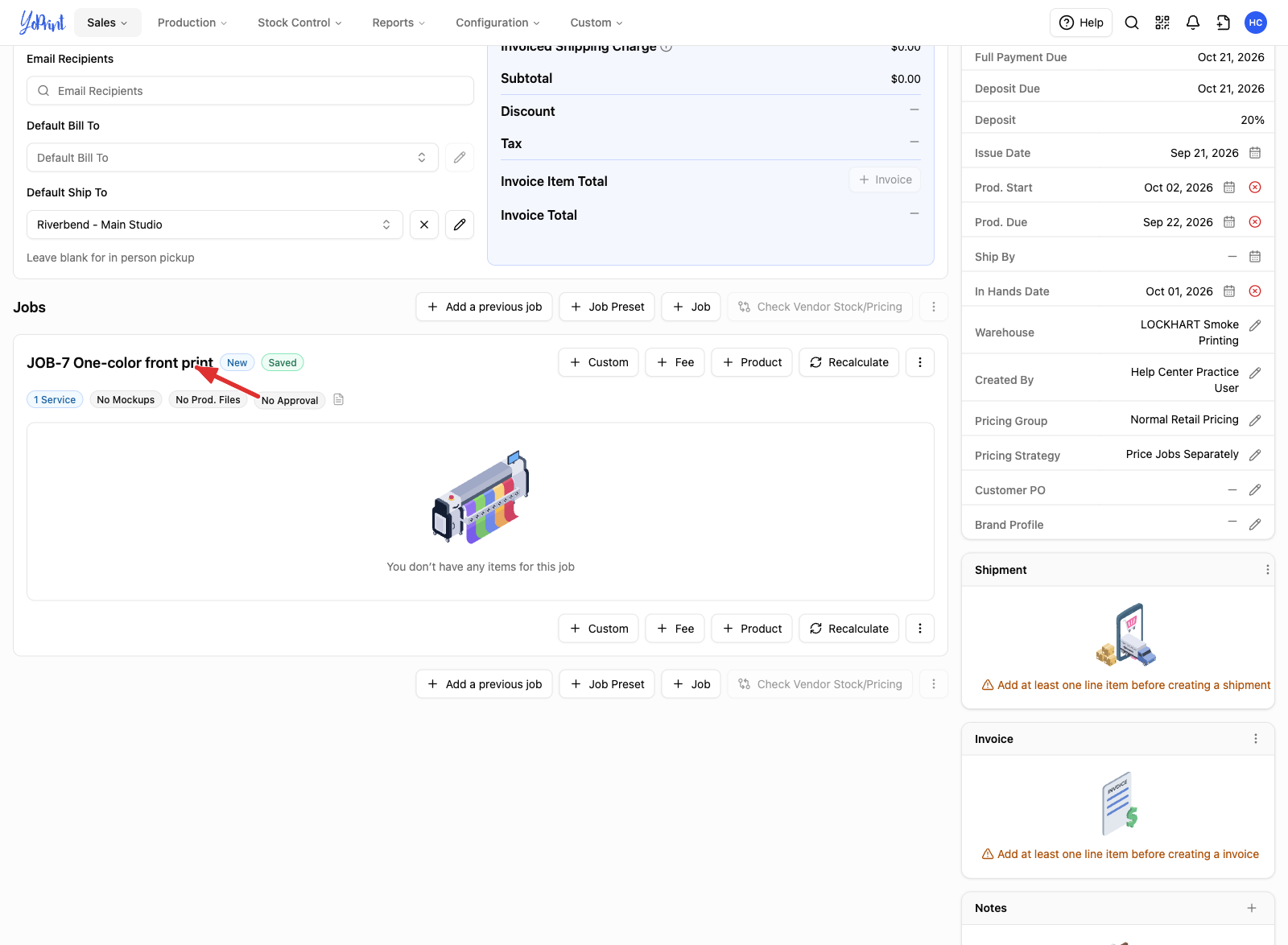
Task: Clear the Prod. Start date
Action: pos(1255,188)
